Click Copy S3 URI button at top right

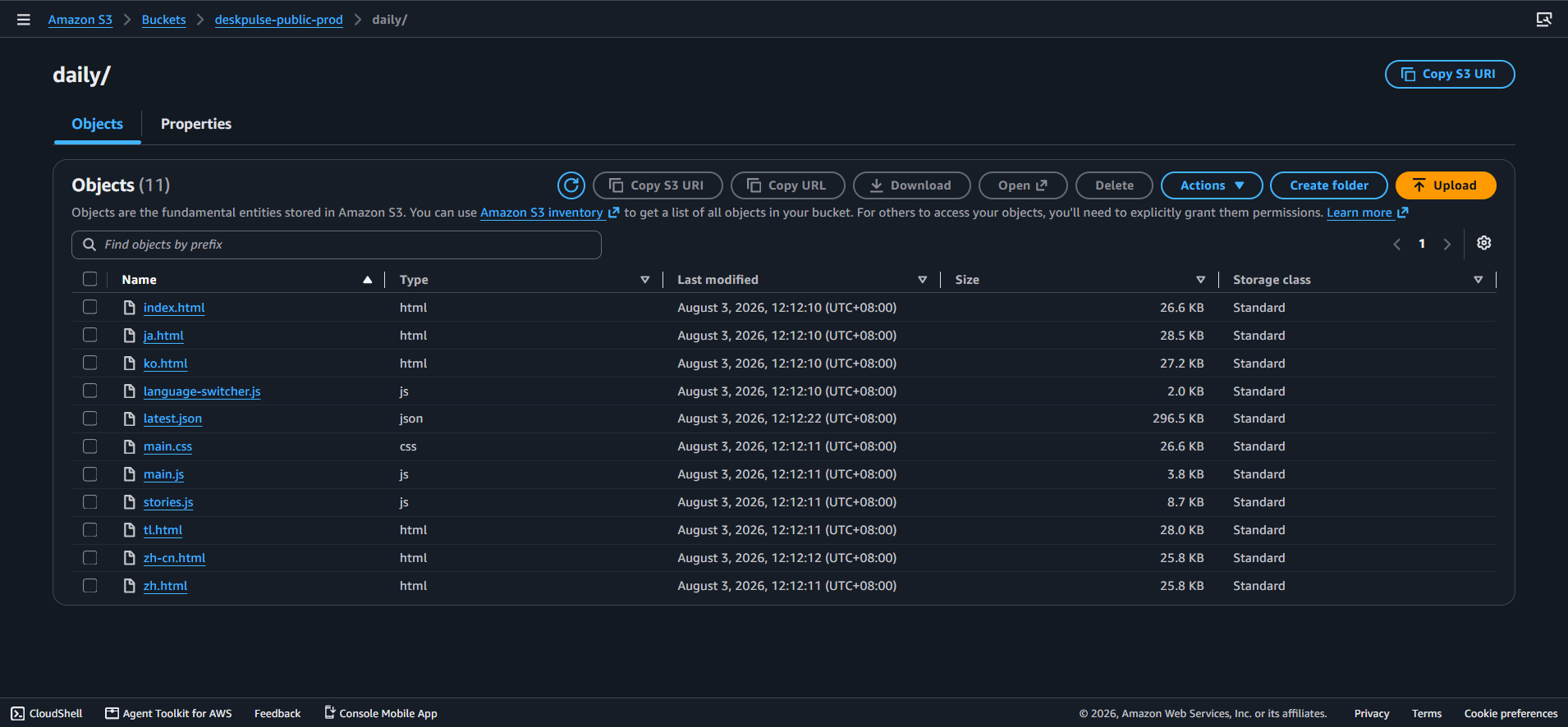(x=1450, y=74)
